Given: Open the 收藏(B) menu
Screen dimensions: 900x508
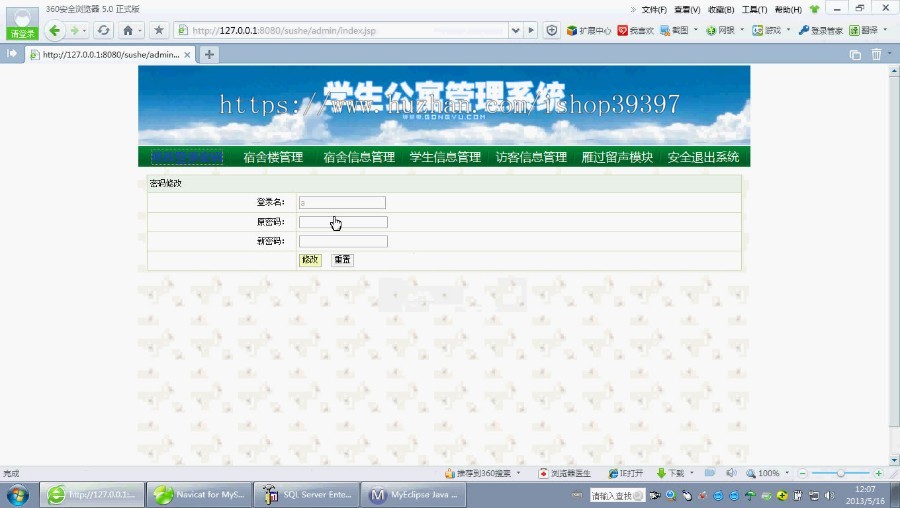Looking at the screenshot, I should point(721,10).
